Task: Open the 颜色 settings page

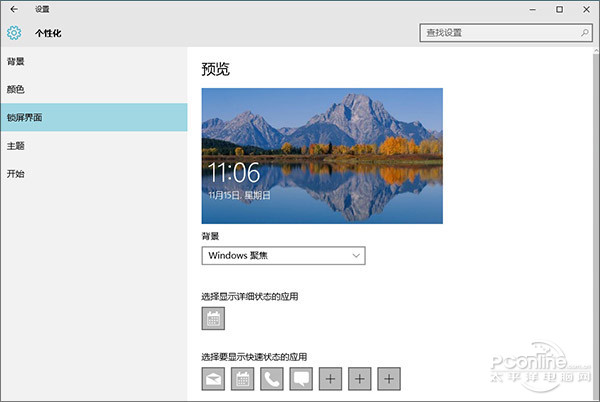Action: (94, 89)
